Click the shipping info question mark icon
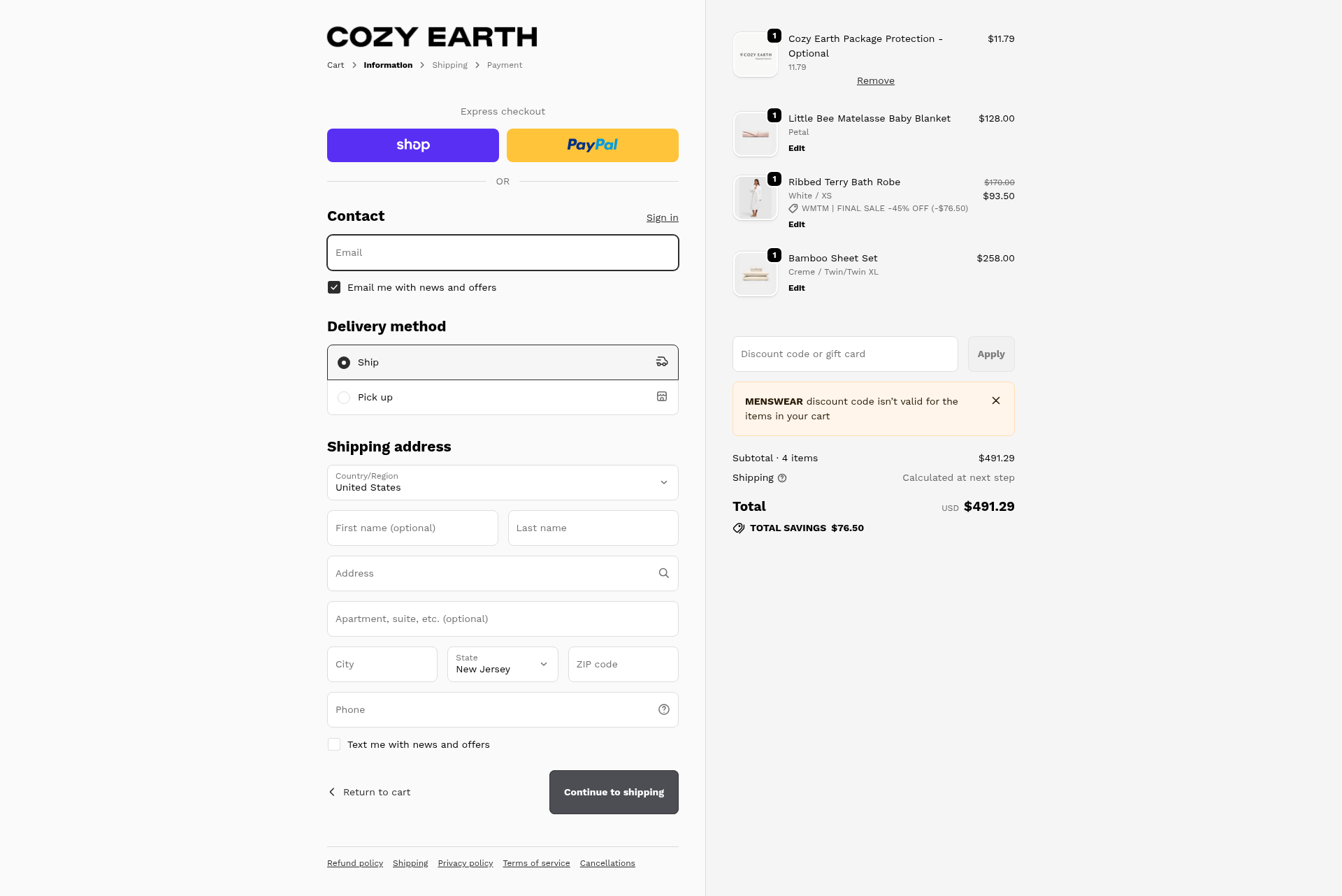This screenshot has height=896, width=1342. point(782,478)
